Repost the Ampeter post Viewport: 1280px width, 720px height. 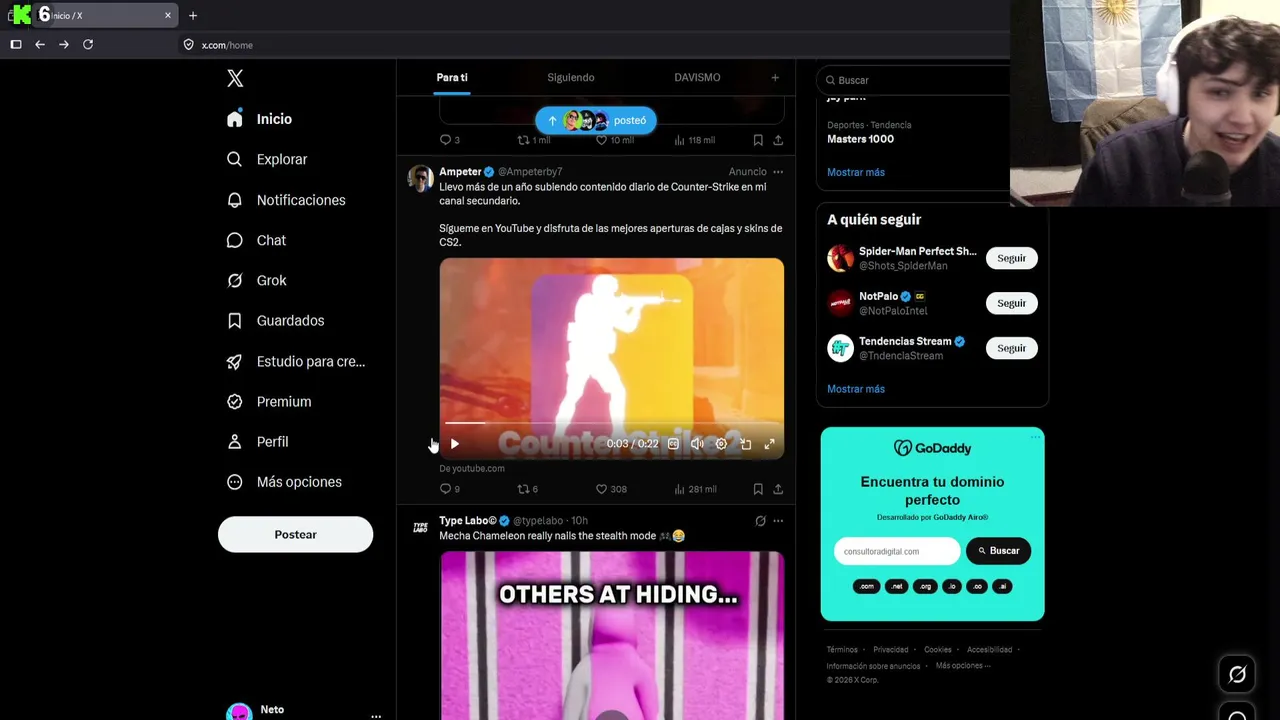[x=527, y=489]
